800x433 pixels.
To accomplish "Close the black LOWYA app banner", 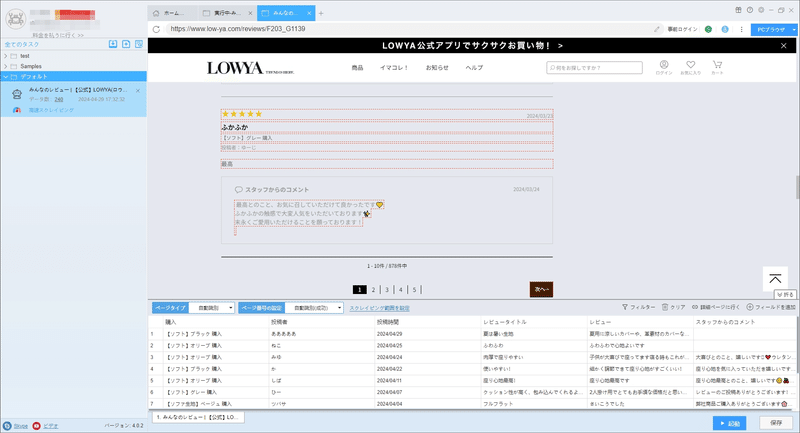I will coord(784,45).
